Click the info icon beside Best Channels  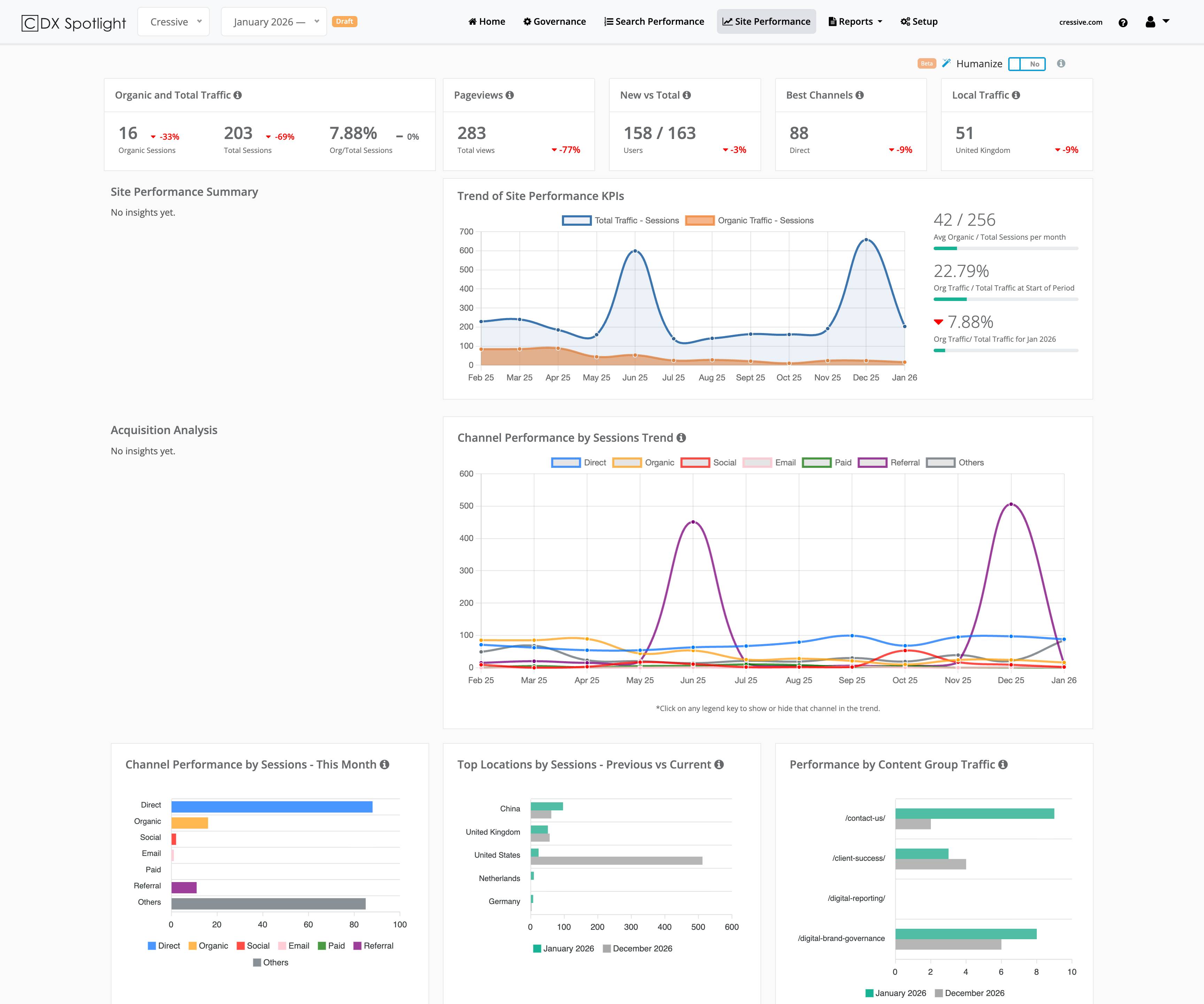[859, 95]
